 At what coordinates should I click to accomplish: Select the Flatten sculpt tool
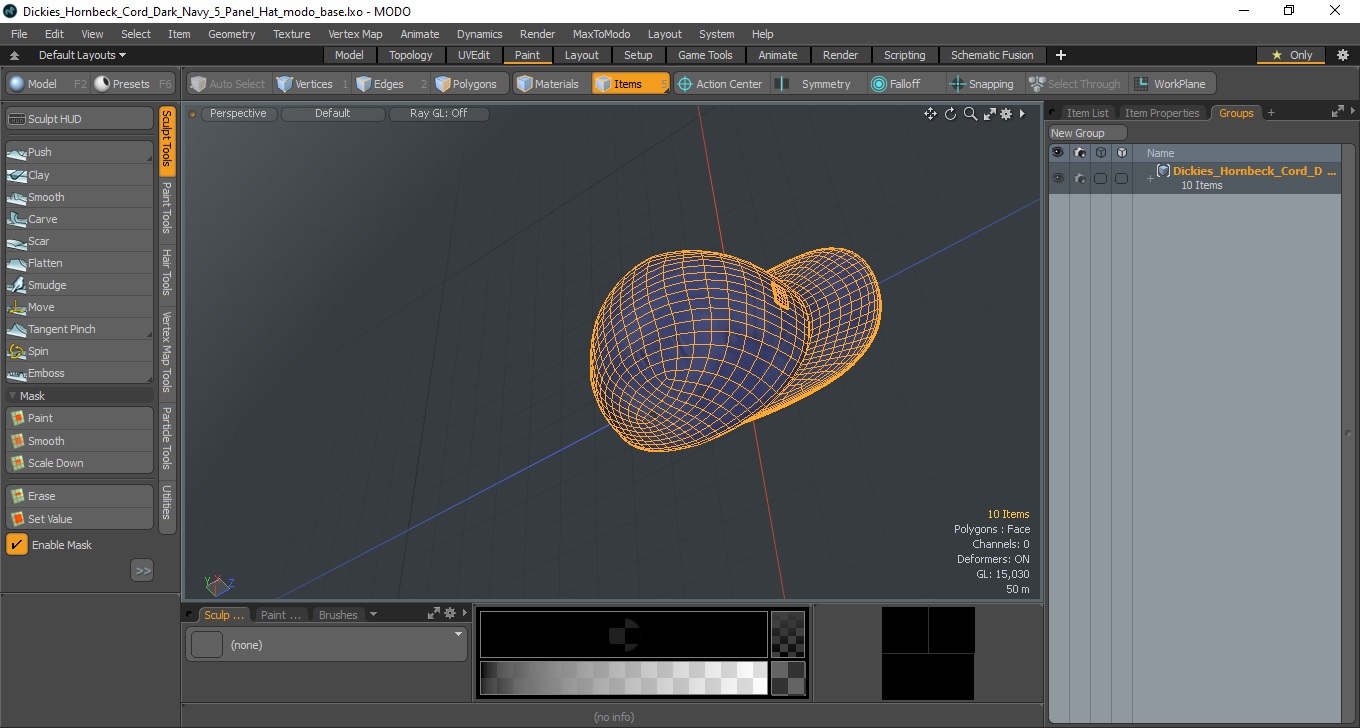[79, 263]
